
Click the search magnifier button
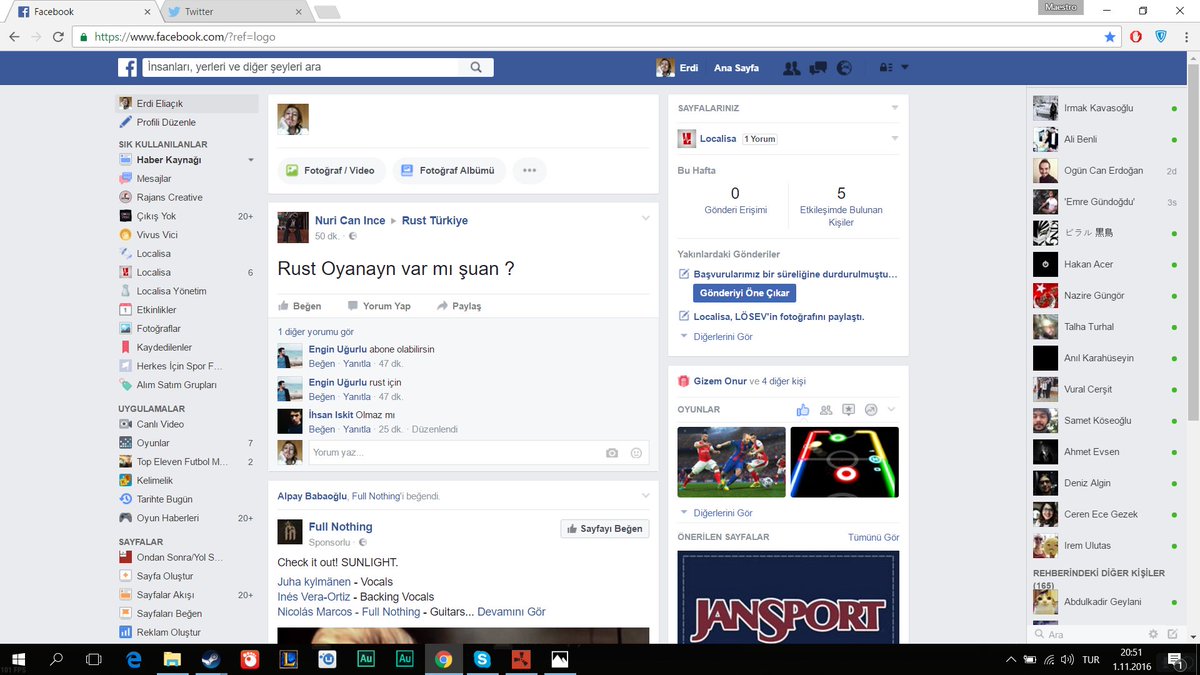pyautogui.click(x=476, y=67)
